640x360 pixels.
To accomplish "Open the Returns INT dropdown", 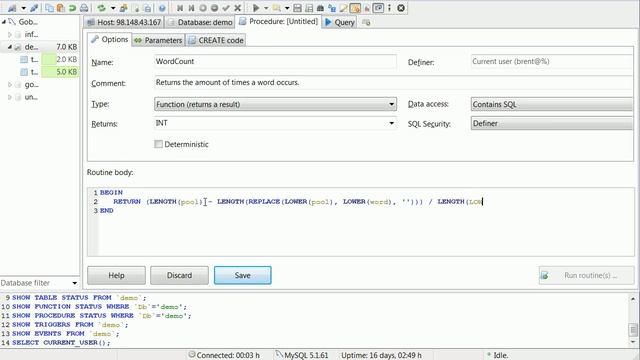I will click(276, 123).
